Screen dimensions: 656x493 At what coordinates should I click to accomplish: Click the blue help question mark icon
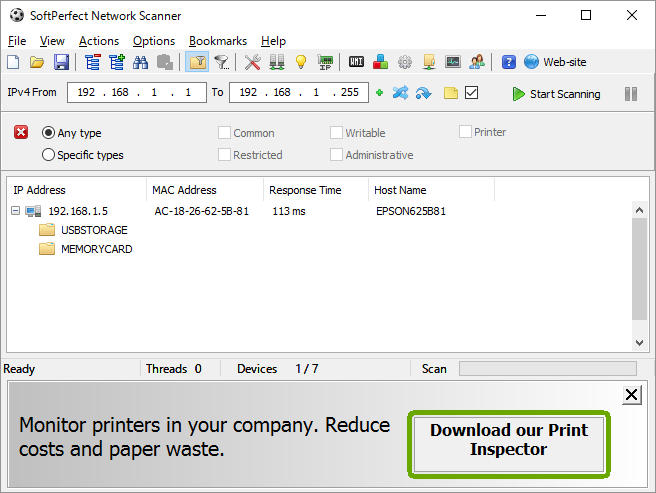509,62
